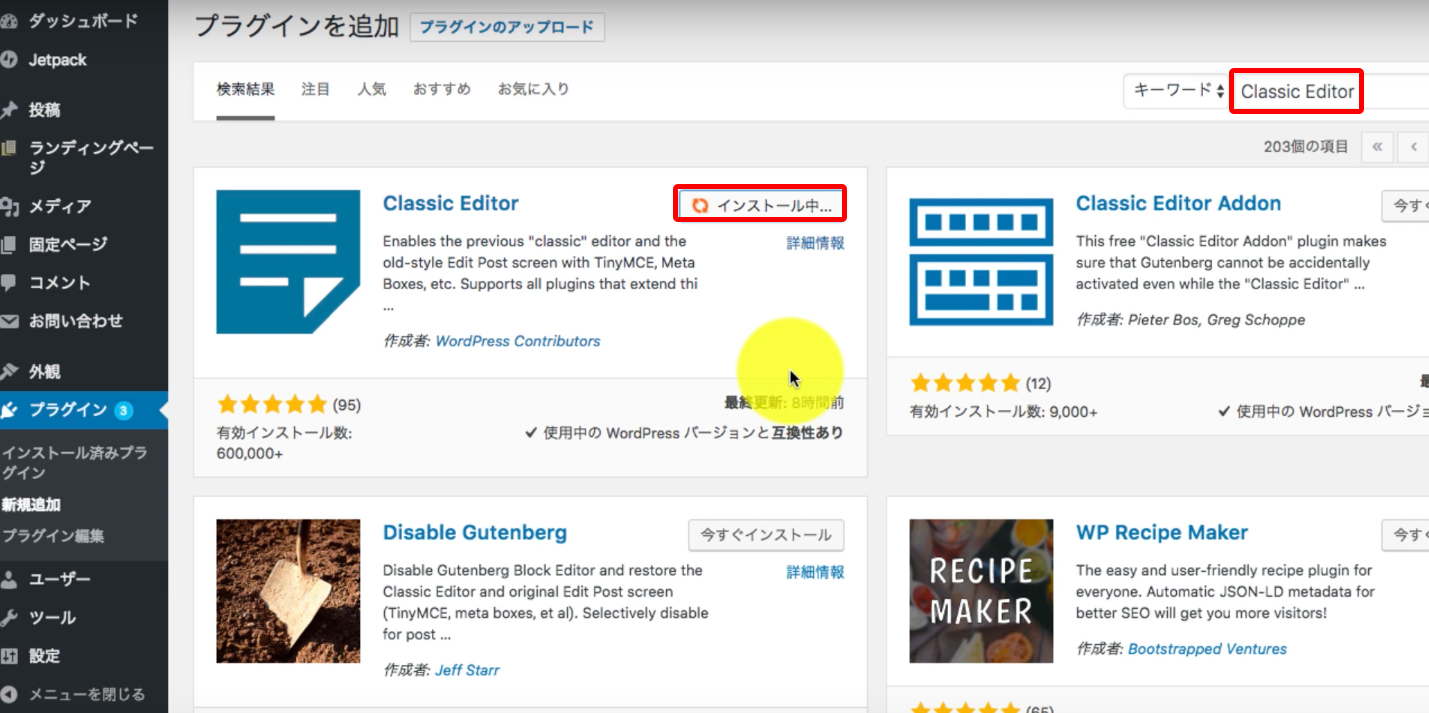Screen dimensions: 1429x713
Task: Open Classic Editor plugin title link
Action: [451, 204]
